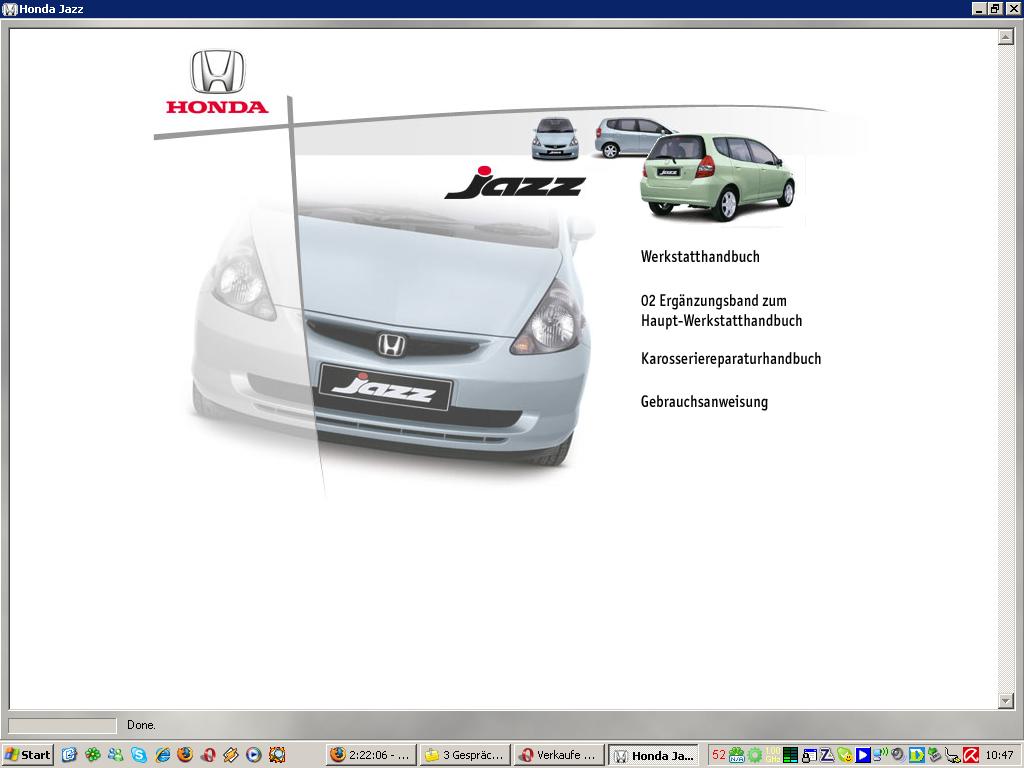Launch Windows Media Player quick launch icon

tap(254, 755)
